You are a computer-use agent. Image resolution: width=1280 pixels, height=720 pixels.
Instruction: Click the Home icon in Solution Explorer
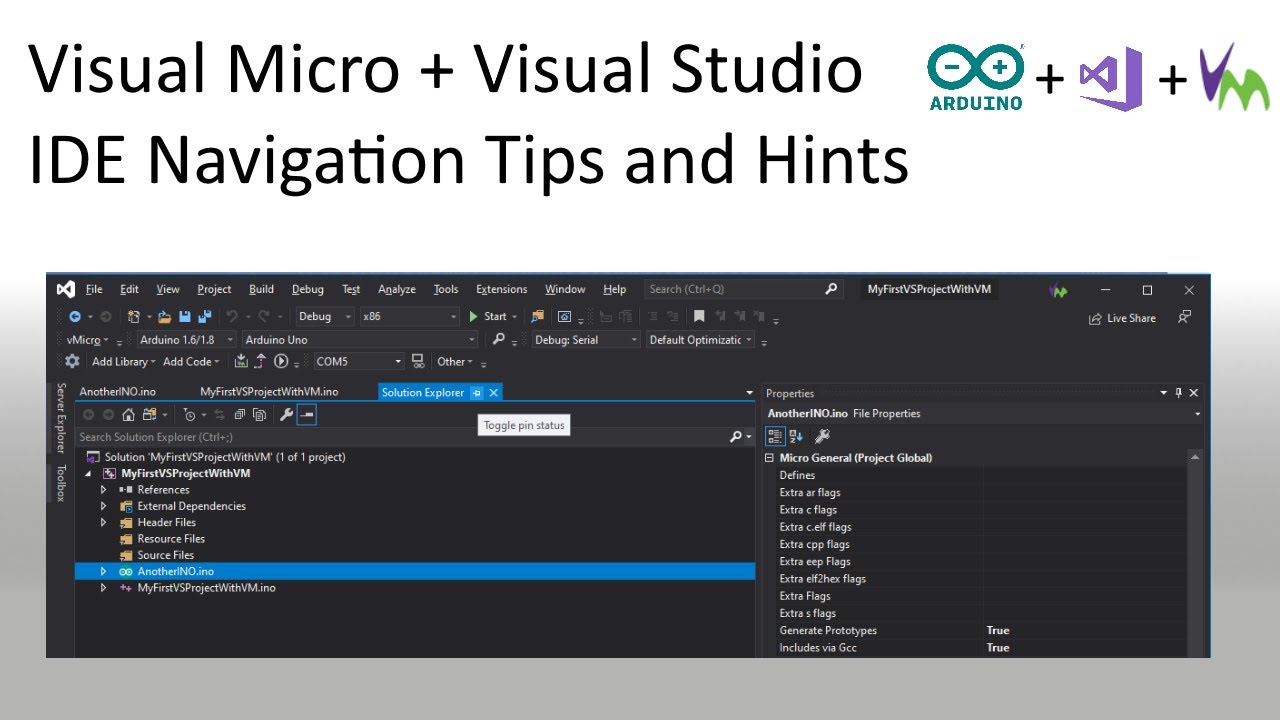point(128,414)
